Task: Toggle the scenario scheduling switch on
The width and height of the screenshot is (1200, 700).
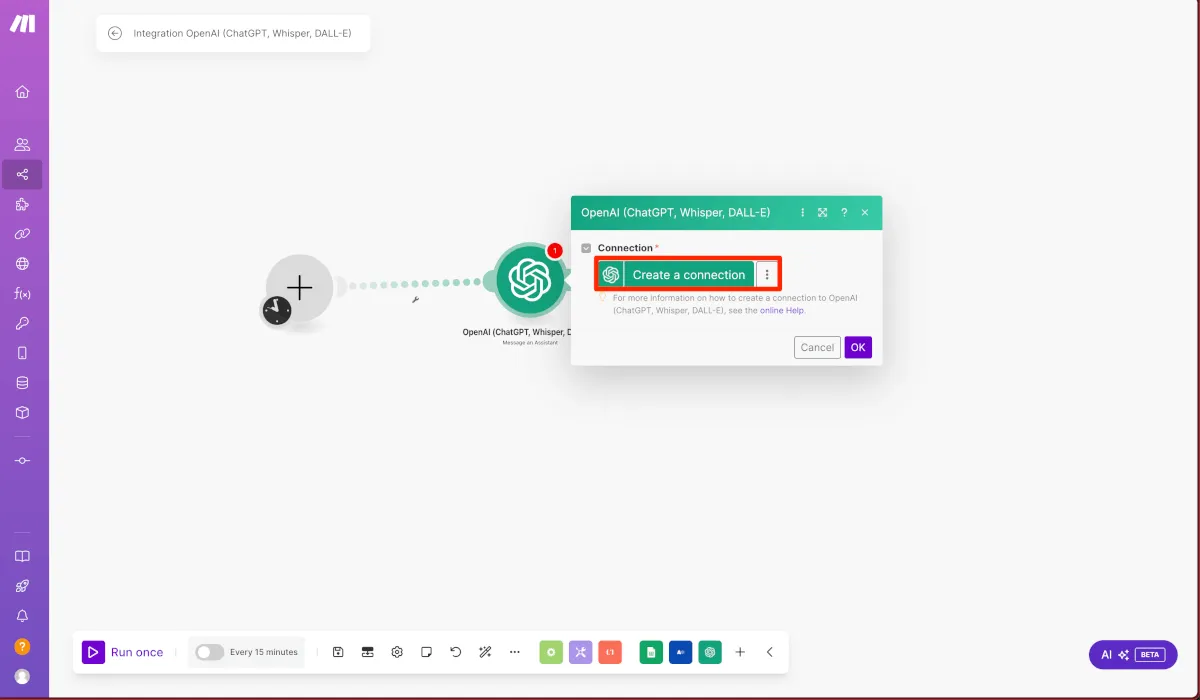Action: [x=209, y=652]
